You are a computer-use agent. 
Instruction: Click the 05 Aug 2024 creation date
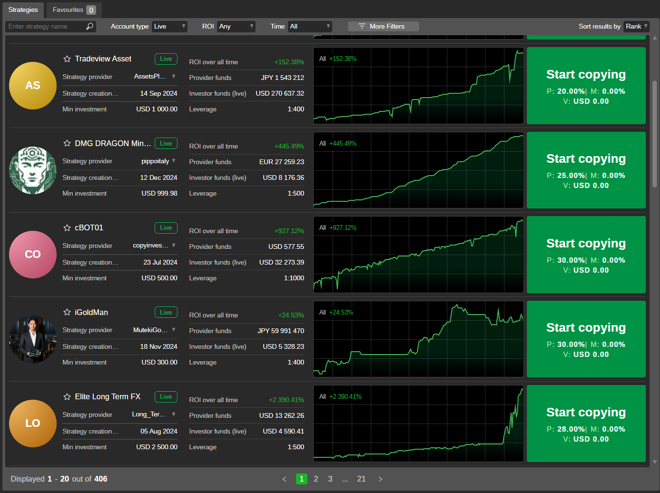(x=159, y=432)
